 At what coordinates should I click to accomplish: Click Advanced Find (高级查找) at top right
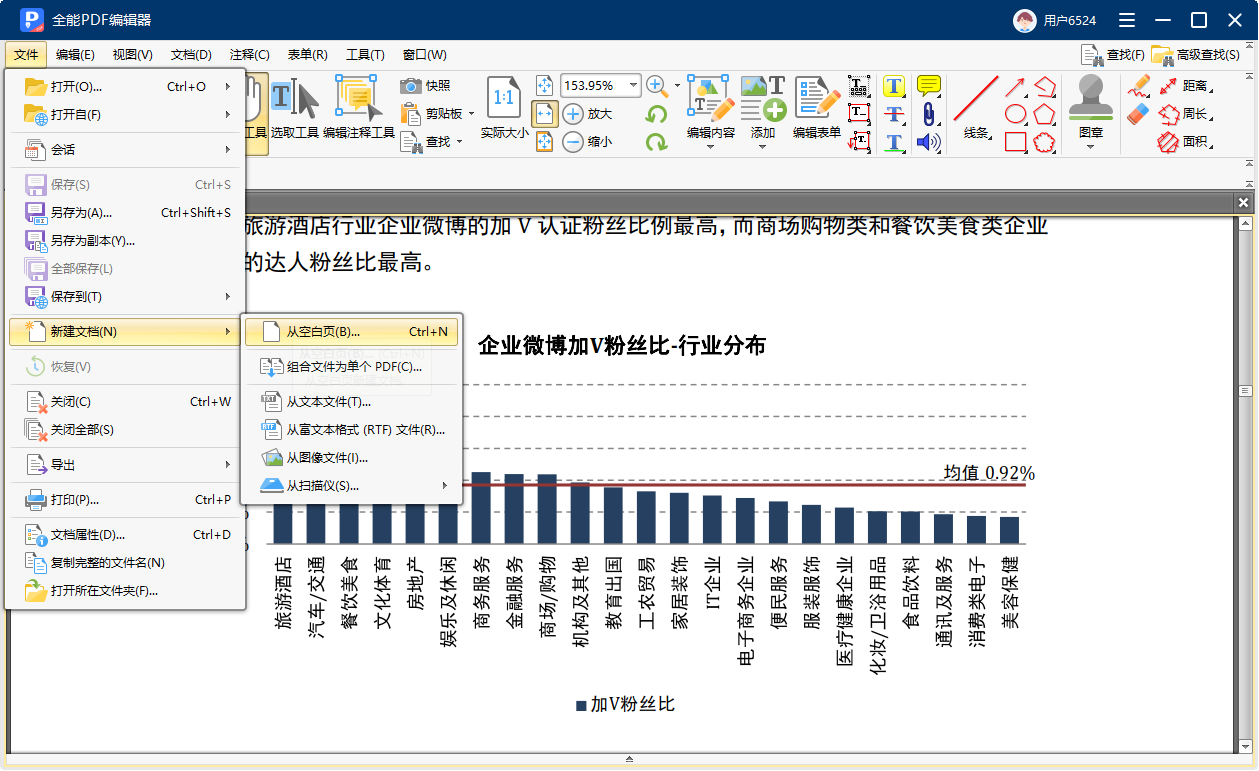1196,55
